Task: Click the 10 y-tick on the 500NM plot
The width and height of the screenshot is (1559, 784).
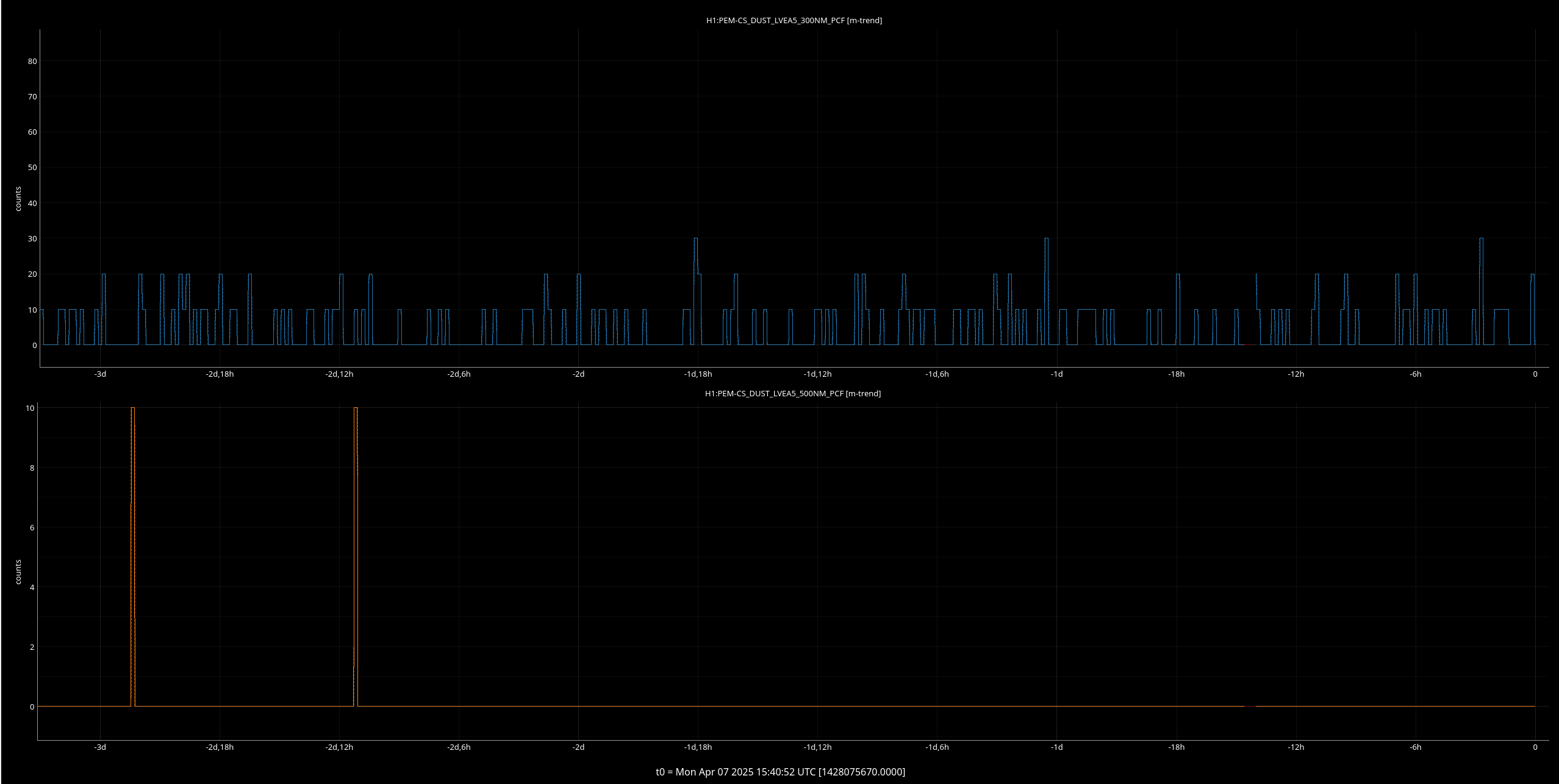Action: (x=30, y=408)
